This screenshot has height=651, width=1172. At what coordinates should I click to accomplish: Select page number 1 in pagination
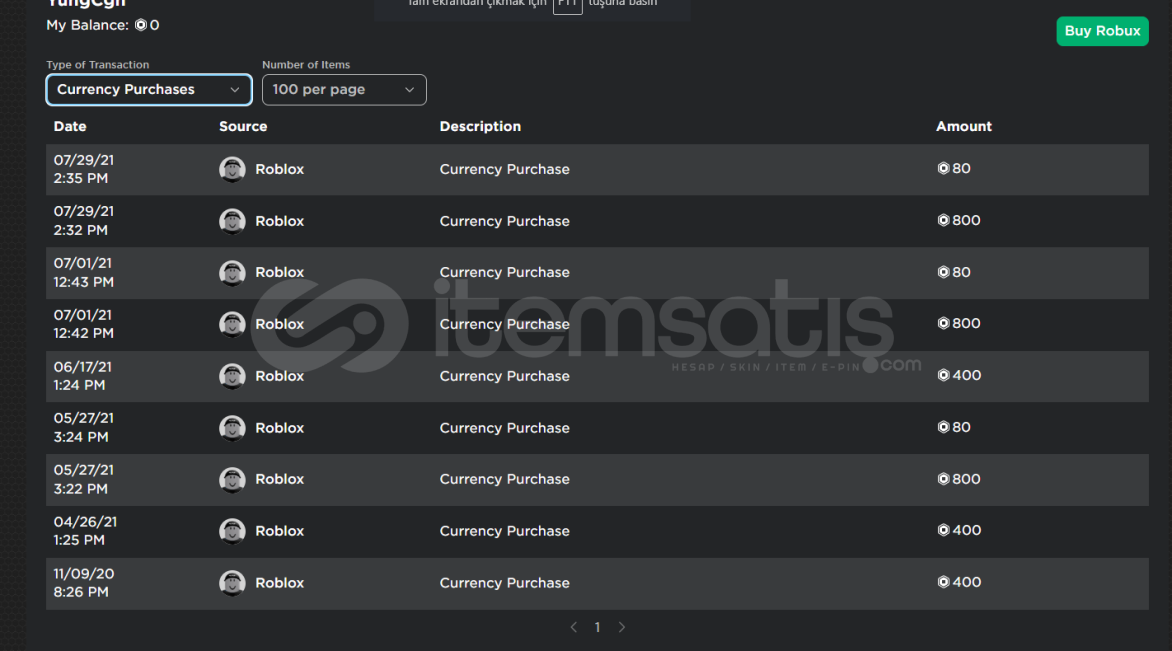coord(597,627)
